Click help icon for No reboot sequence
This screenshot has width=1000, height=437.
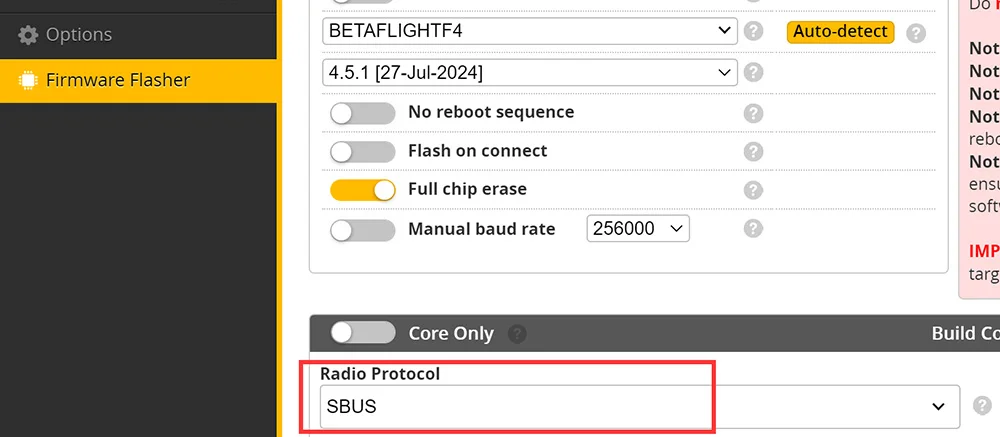click(x=754, y=113)
